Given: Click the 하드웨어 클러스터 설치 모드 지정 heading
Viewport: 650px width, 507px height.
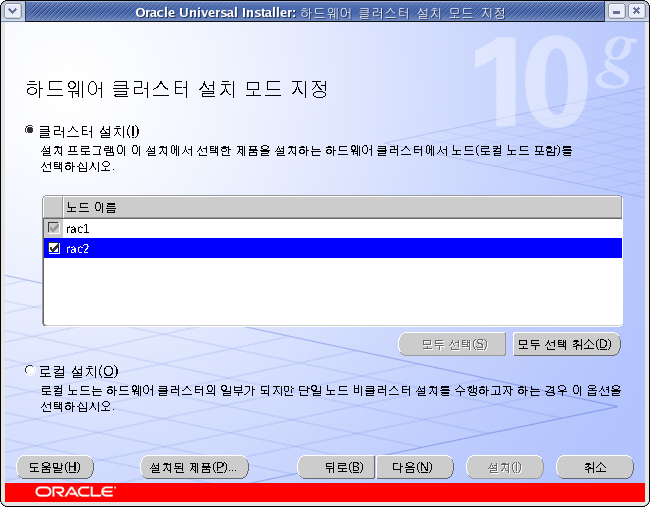Looking at the screenshot, I should (x=177, y=89).
